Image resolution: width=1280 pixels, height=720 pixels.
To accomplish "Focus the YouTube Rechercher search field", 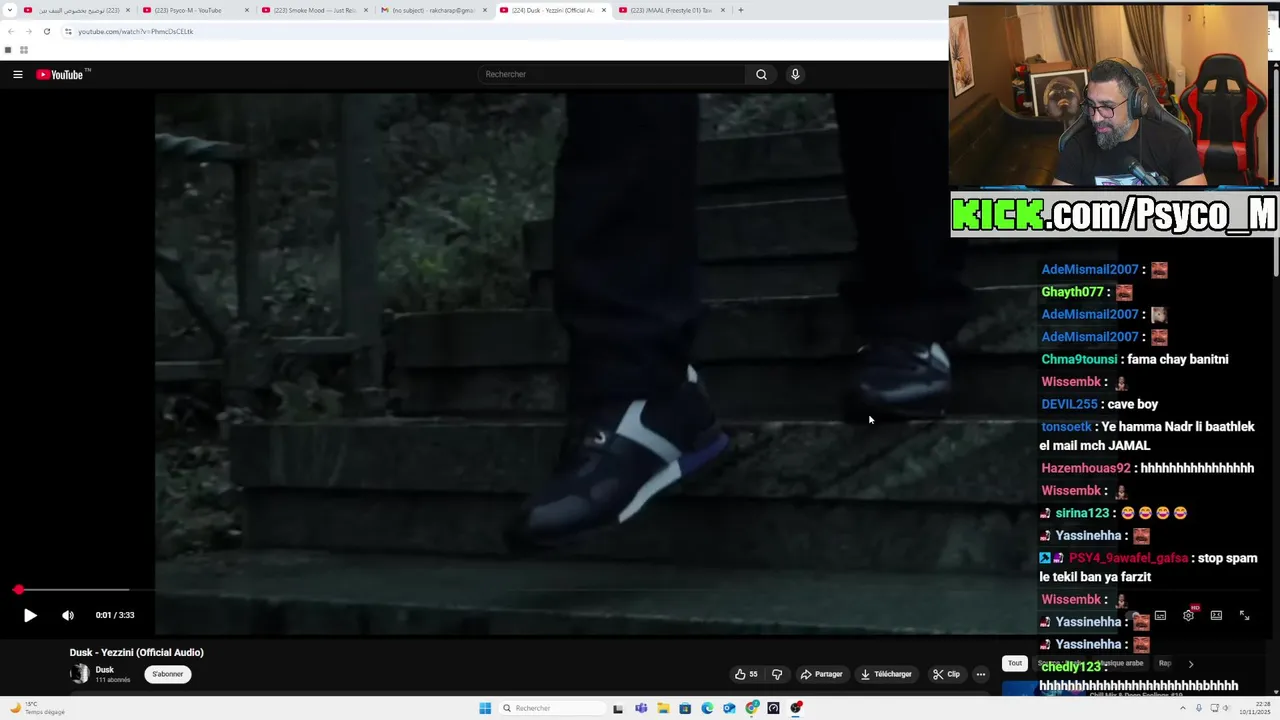I will [611, 74].
